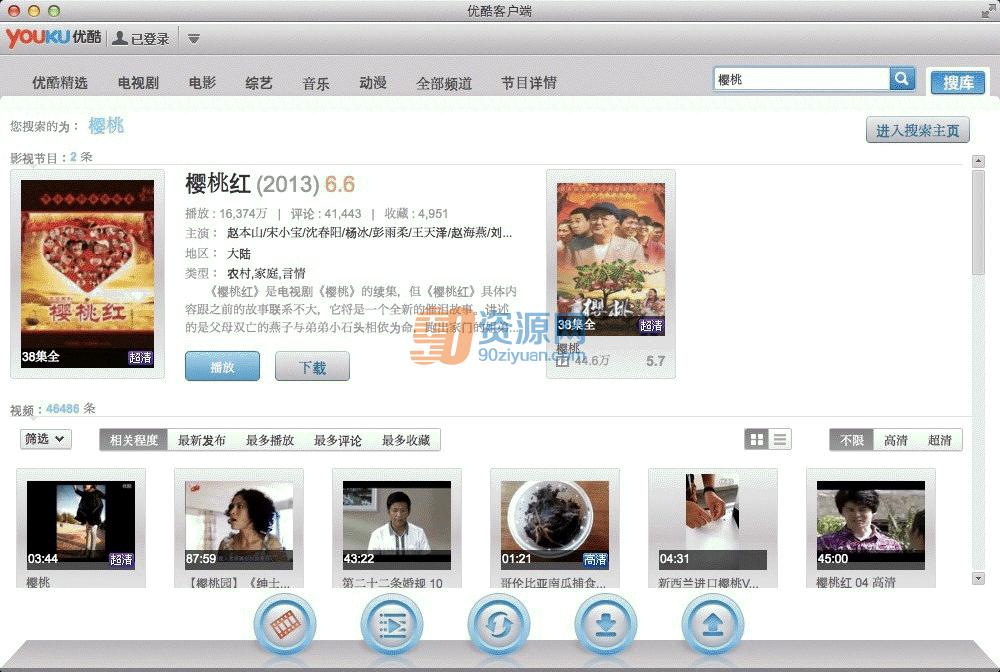Image resolution: width=1000 pixels, height=672 pixels.
Task: Open the 01:21 哥伦比亚南瓜 video
Action: pyautogui.click(x=555, y=525)
